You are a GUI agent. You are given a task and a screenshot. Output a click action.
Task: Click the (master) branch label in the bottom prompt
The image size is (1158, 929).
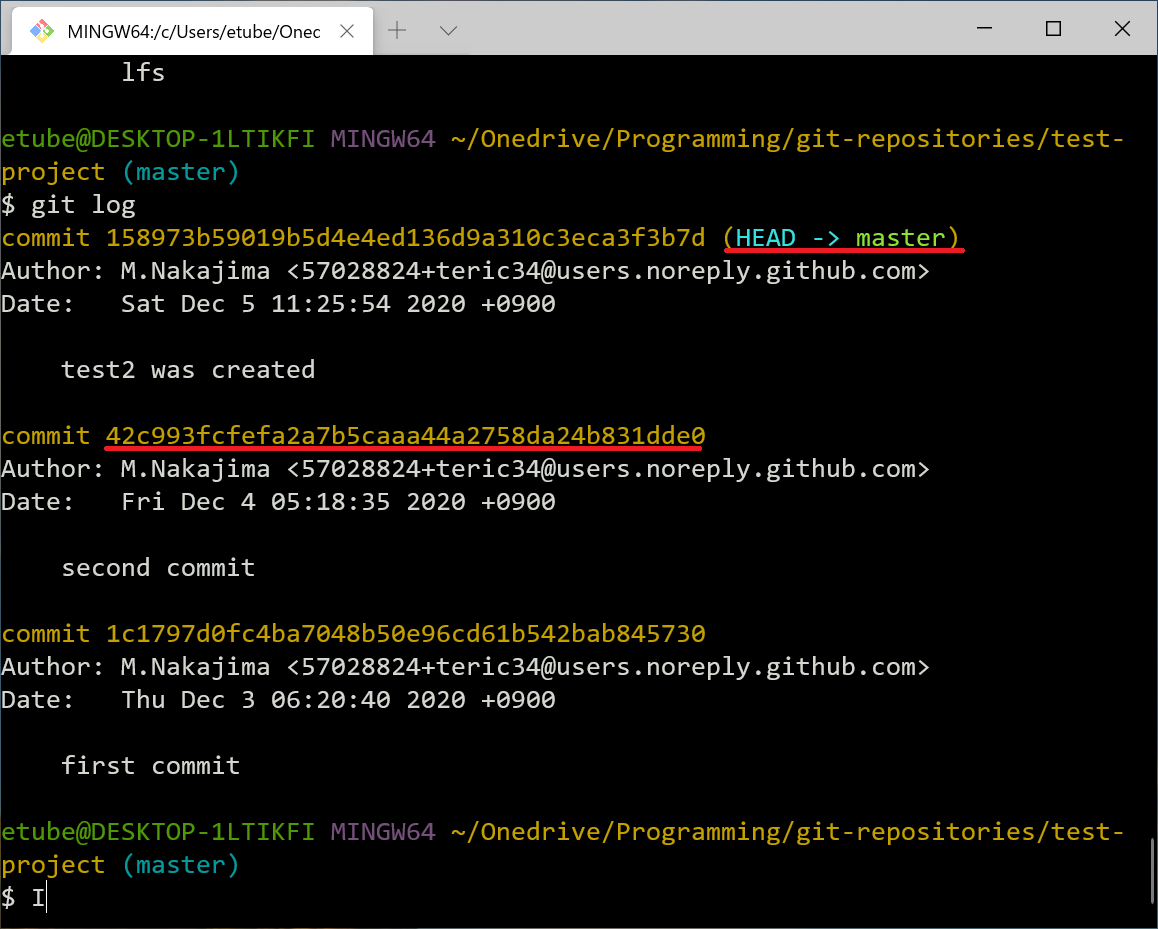[x=180, y=865]
